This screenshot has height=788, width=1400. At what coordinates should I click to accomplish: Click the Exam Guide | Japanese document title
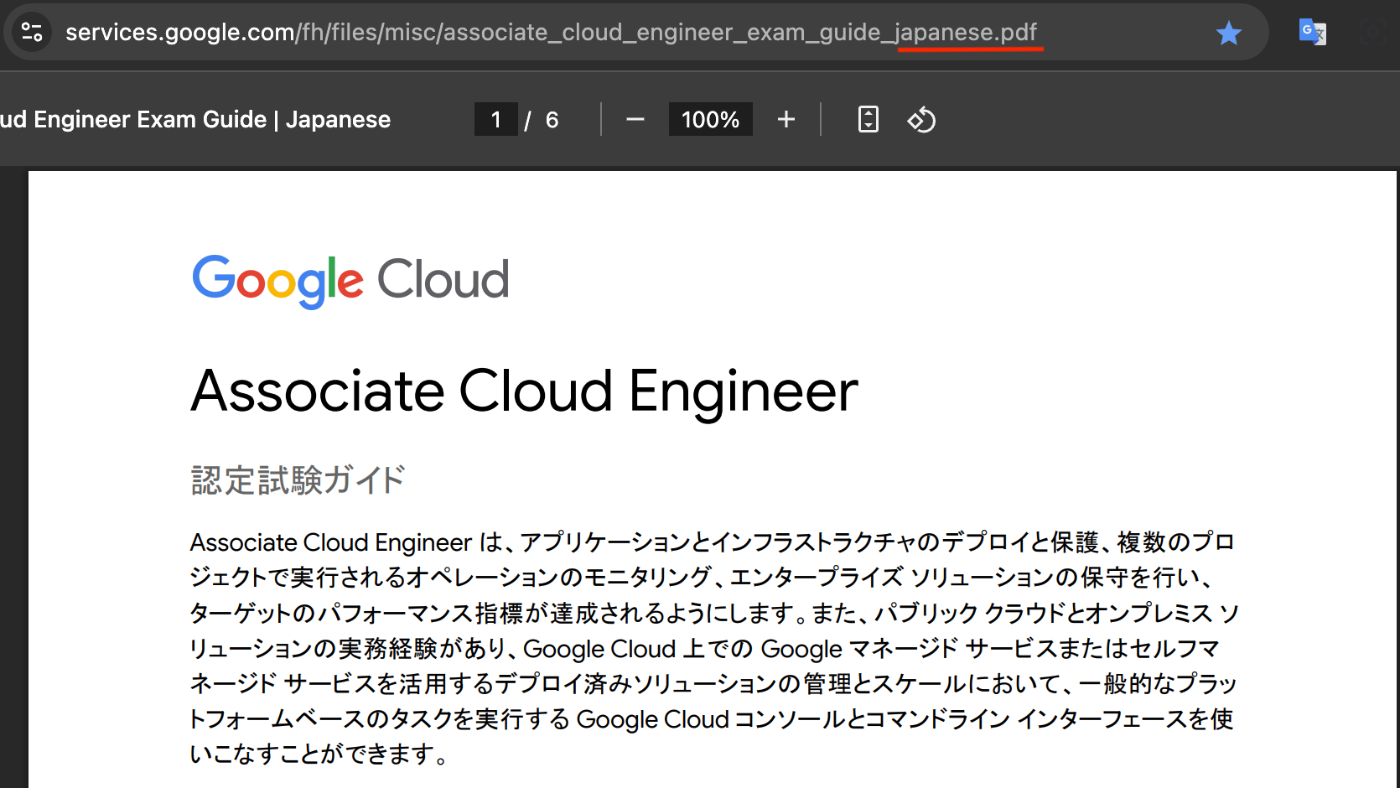click(x=196, y=120)
